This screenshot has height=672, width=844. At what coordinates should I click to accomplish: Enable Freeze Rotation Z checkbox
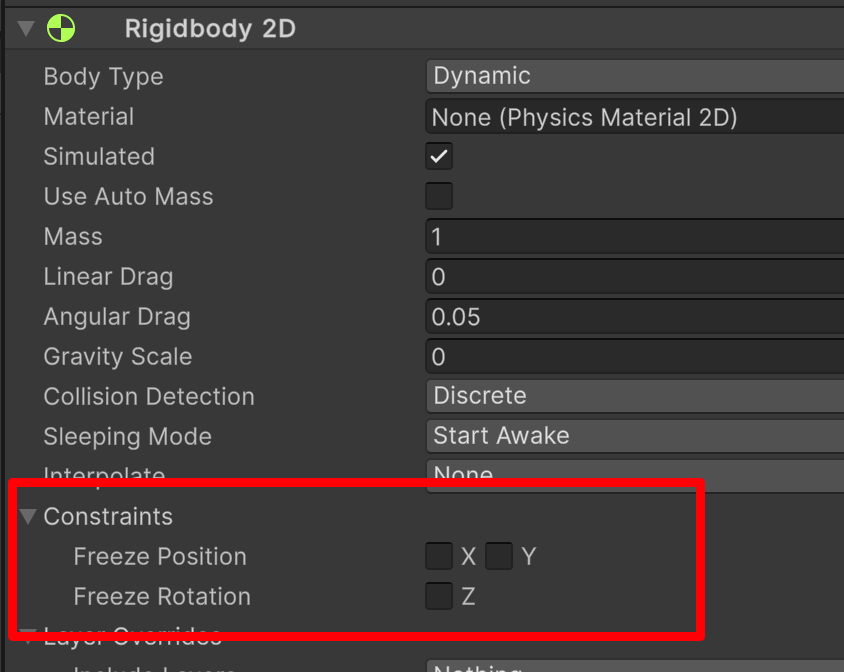(439, 596)
